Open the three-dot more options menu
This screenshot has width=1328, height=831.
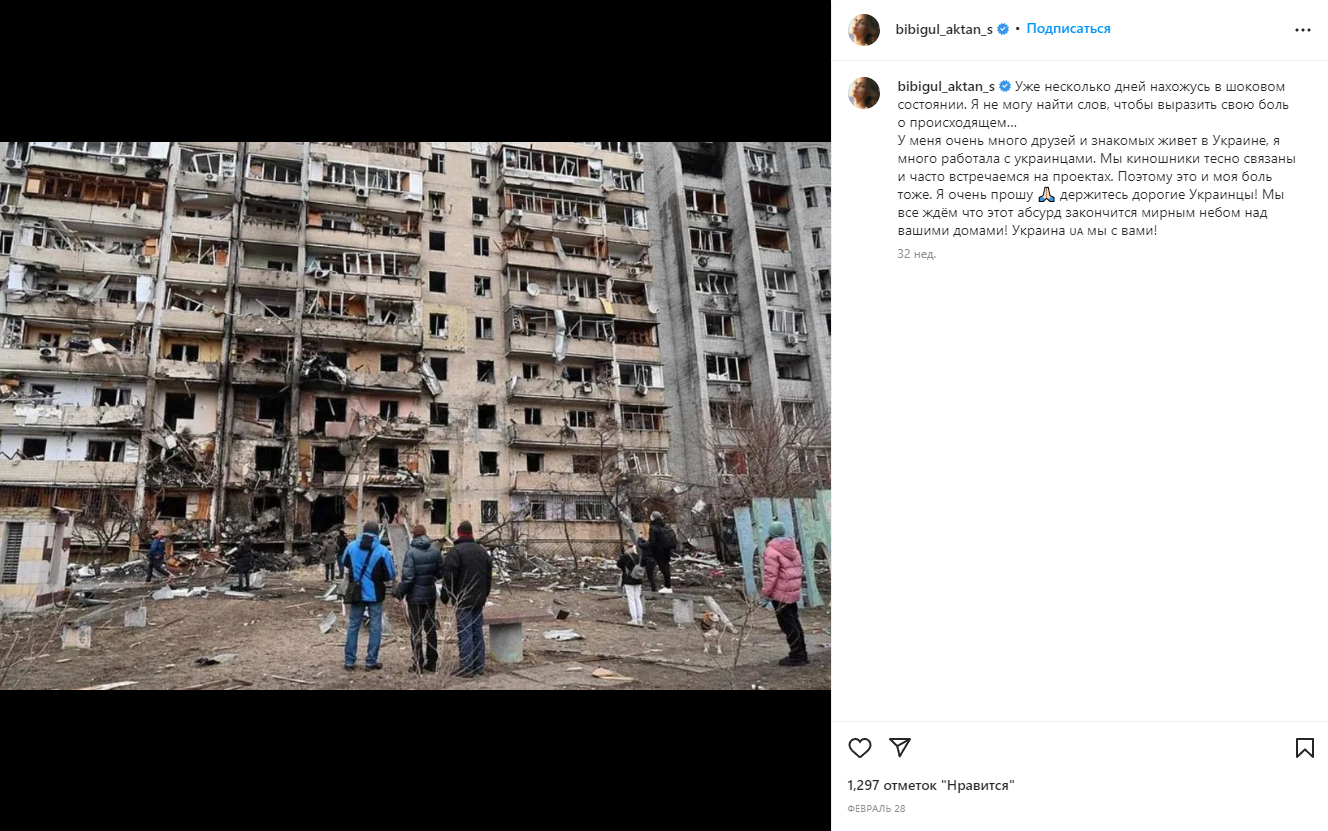1302,30
